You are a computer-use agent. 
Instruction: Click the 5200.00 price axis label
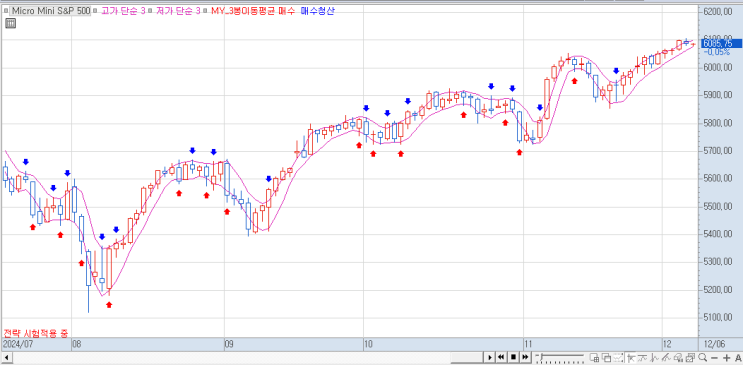[719, 290]
